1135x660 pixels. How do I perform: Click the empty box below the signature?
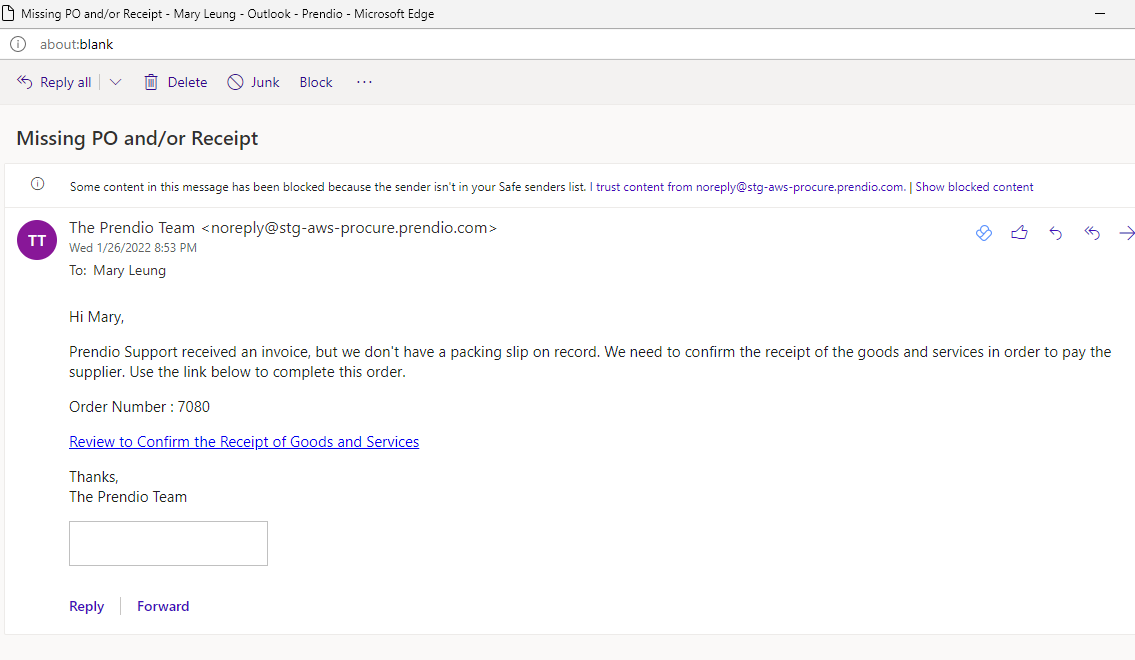tap(168, 543)
